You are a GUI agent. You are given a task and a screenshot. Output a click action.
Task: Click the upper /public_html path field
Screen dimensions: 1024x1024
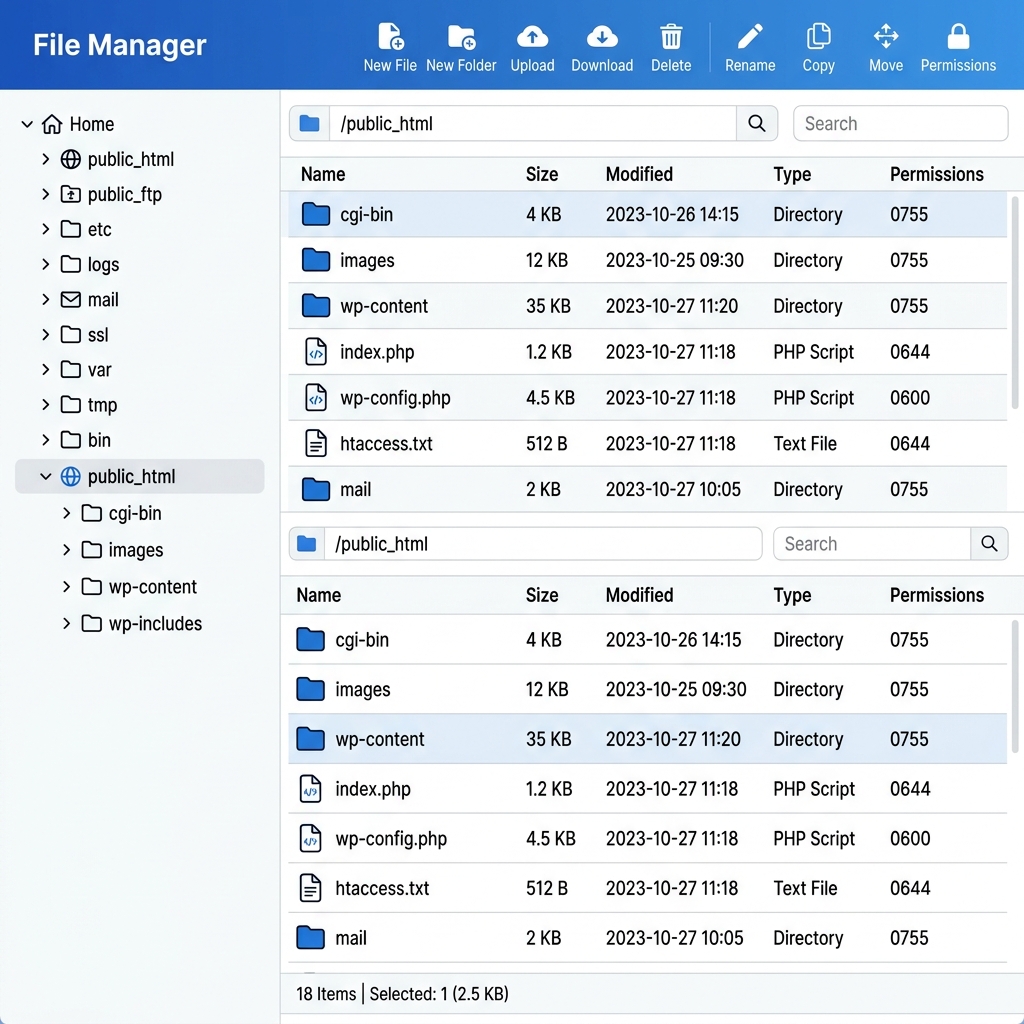click(x=533, y=123)
